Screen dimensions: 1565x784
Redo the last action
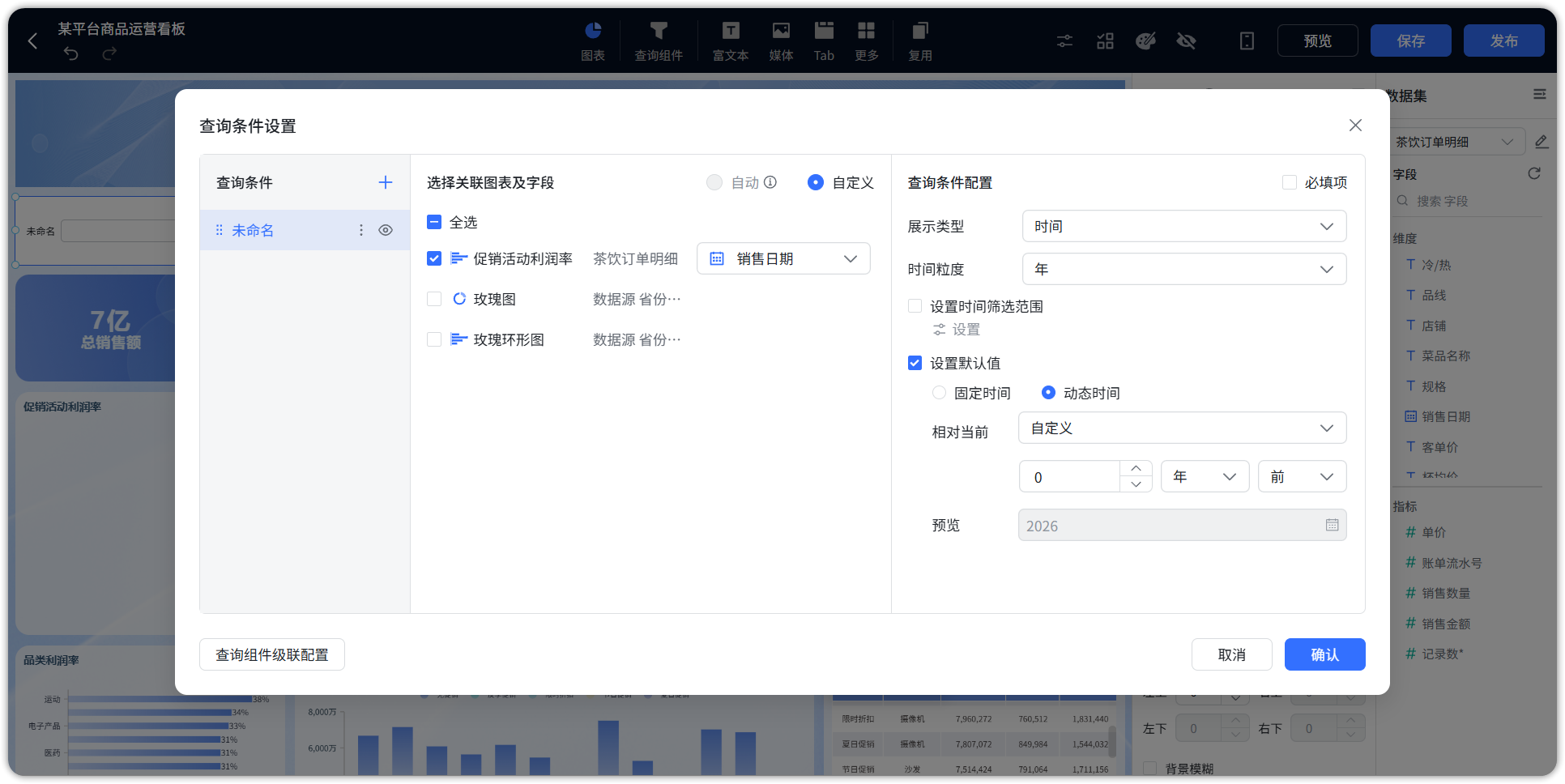[109, 53]
